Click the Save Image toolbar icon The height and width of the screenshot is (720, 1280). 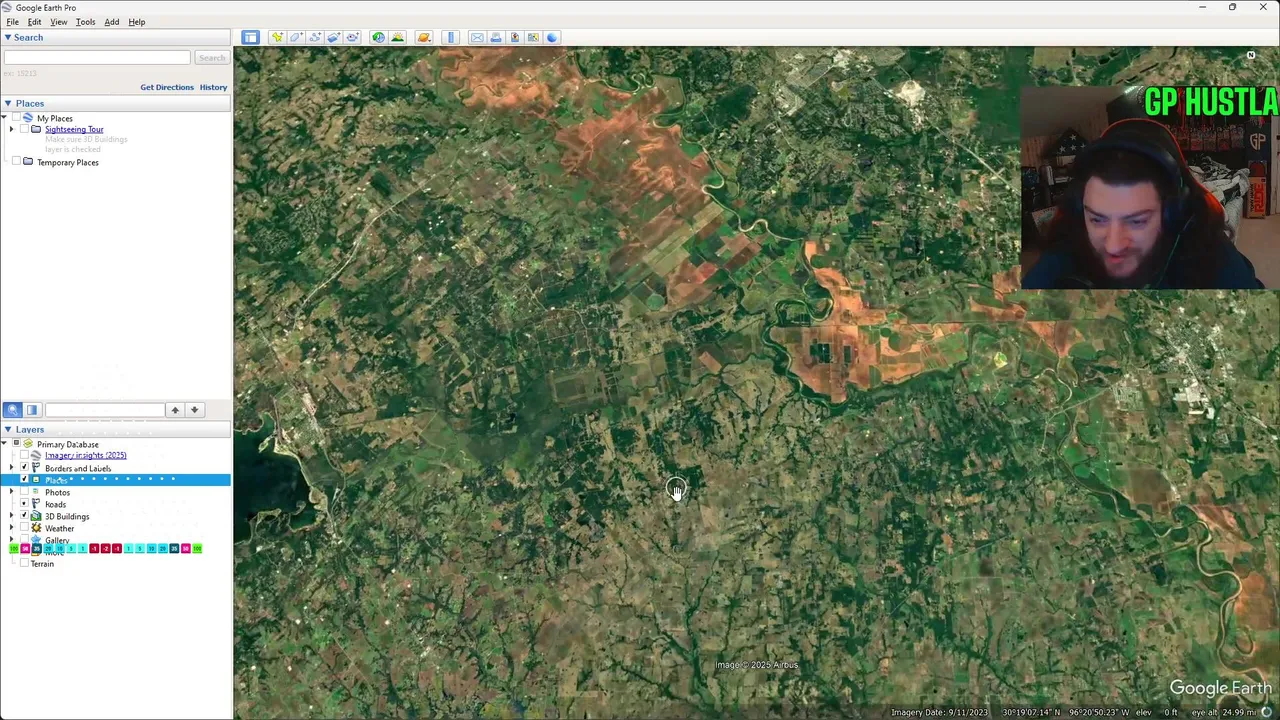click(x=515, y=37)
